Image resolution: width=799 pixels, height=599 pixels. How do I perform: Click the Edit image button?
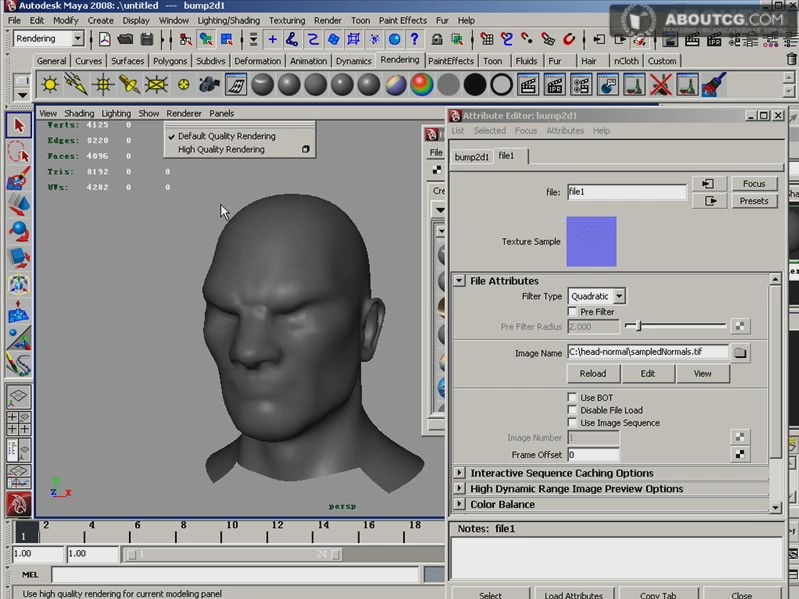coord(648,373)
